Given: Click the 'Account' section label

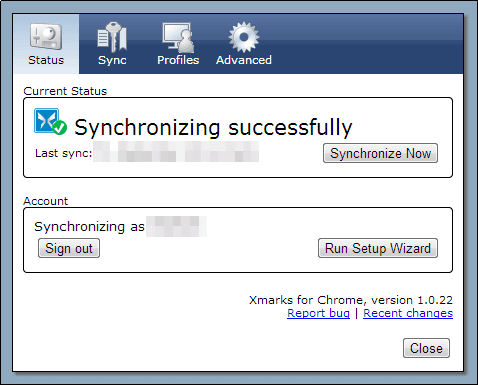Looking at the screenshot, I should point(46,201).
